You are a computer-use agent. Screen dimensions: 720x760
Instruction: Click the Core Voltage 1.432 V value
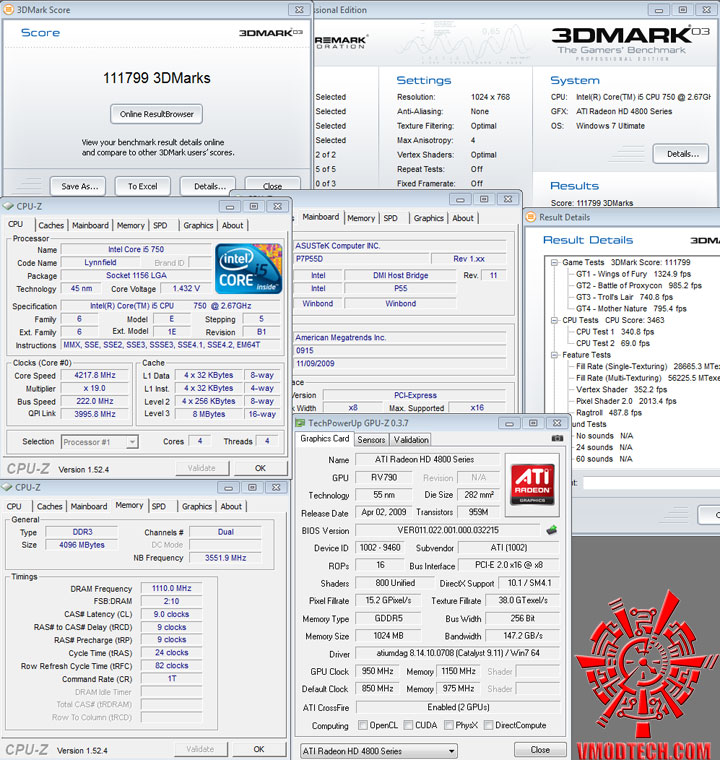[x=186, y=288]
